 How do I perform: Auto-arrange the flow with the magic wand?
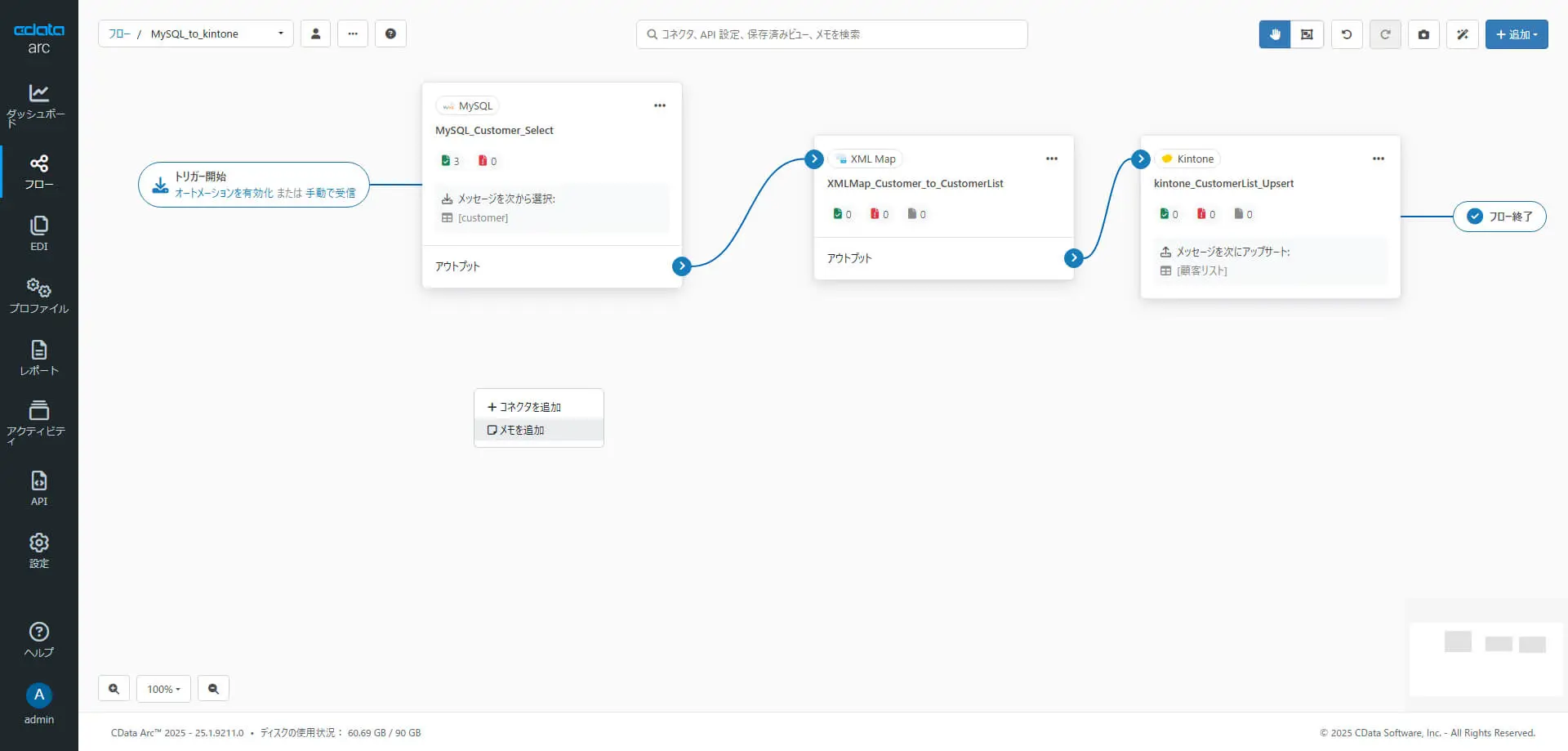1463,34
